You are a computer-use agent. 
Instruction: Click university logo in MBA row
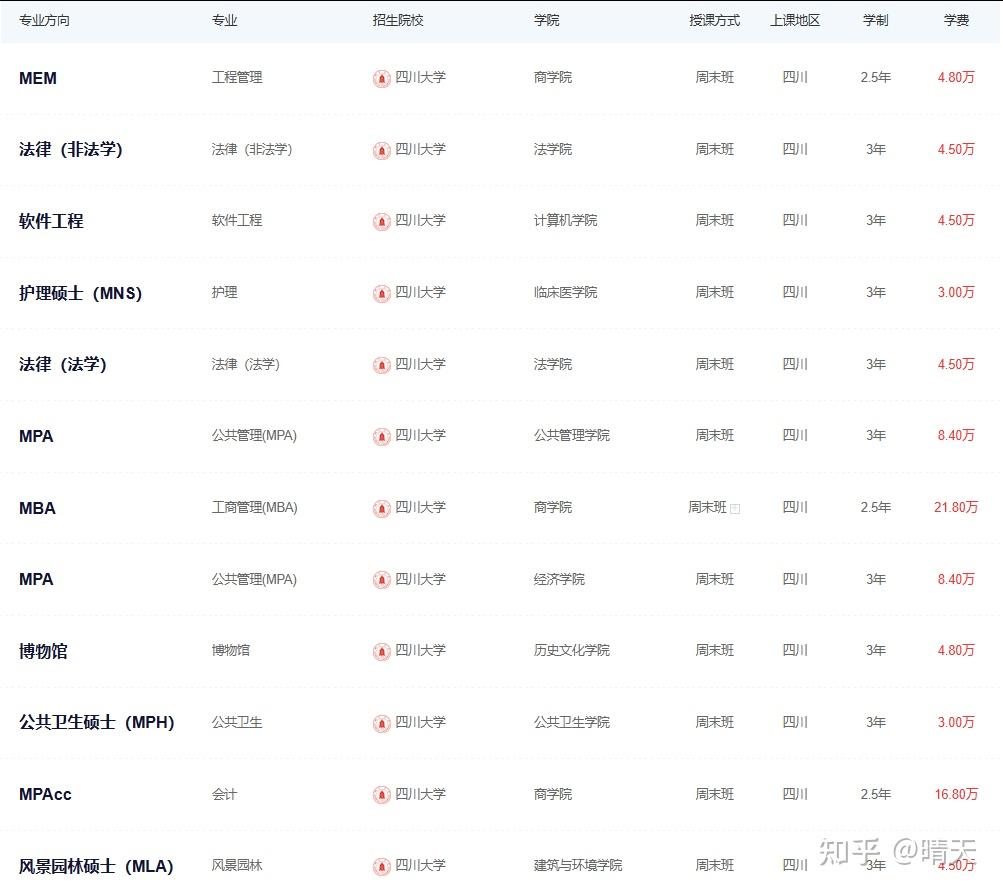[x=382, y=509]
